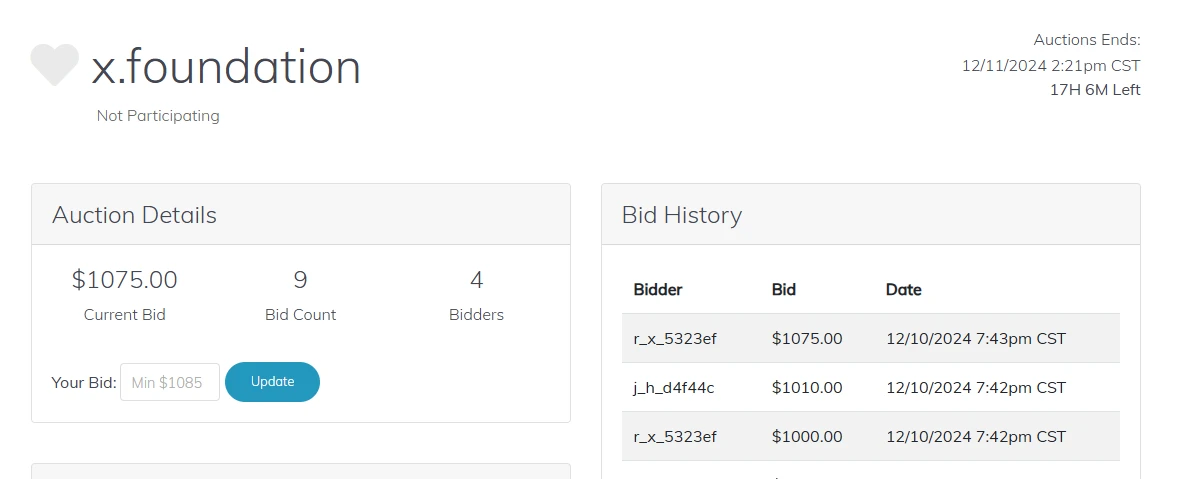Click the Auction Details panel header
Image resolution: width=1203 pixels, height=479 pixels.
pos(134,215)
